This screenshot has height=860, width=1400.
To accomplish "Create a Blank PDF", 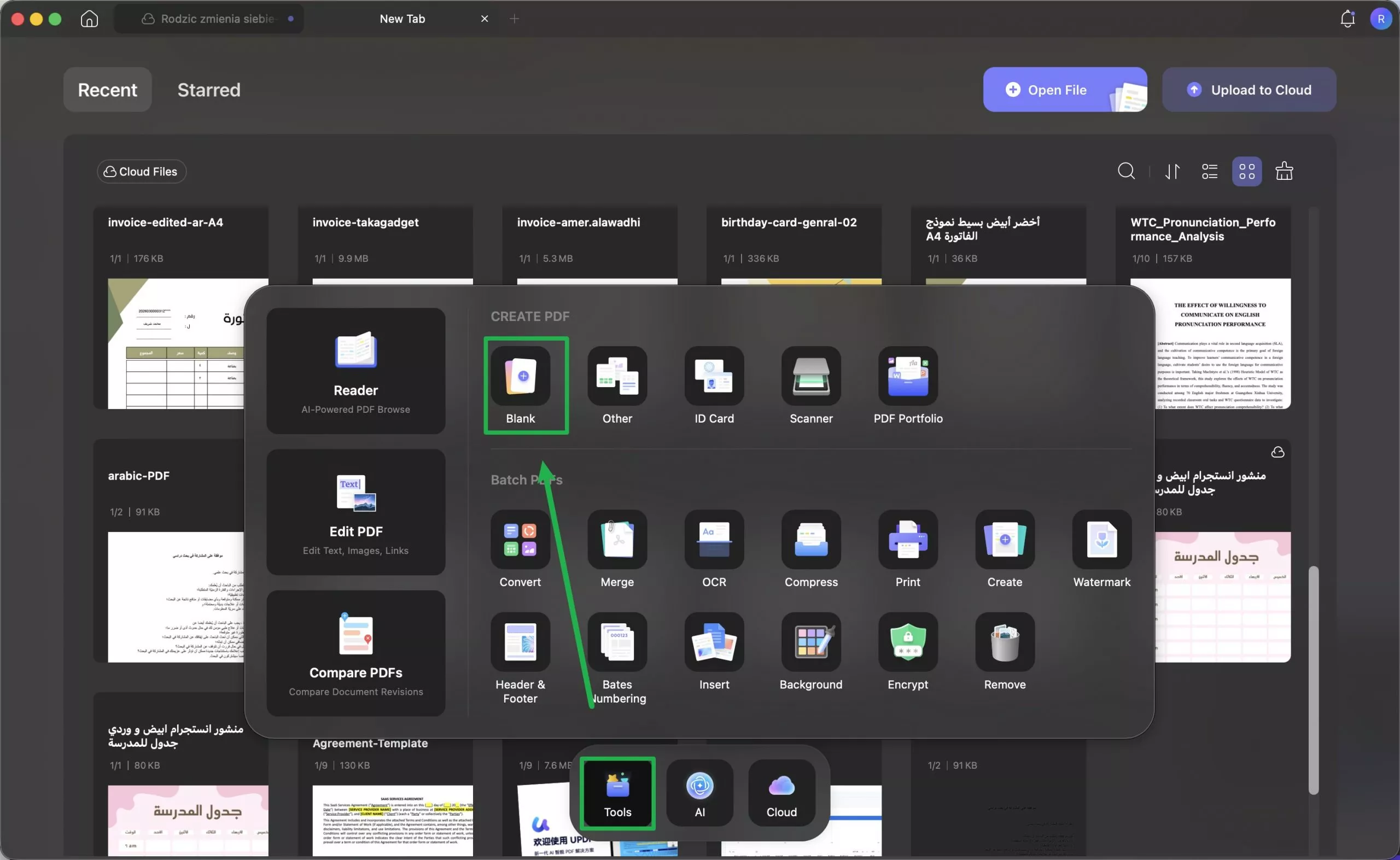I will coord(520,377).
